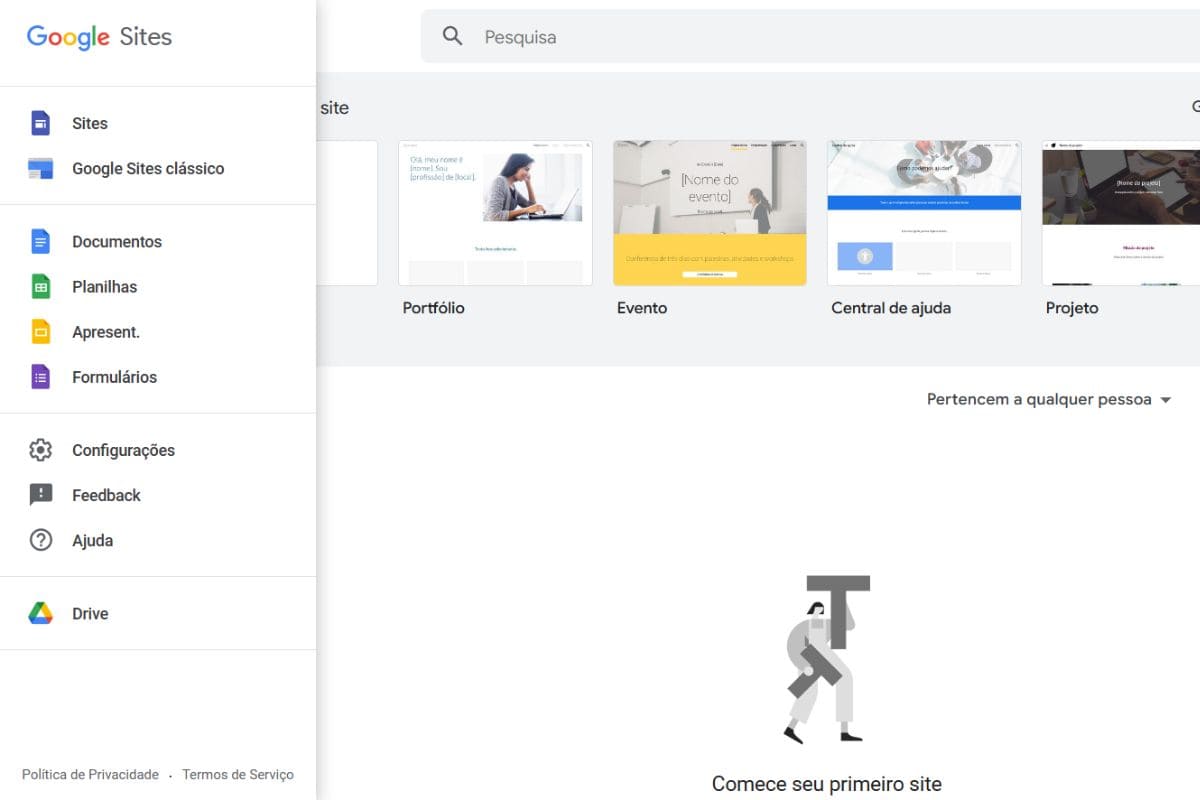Open Configurações settings

123,450
